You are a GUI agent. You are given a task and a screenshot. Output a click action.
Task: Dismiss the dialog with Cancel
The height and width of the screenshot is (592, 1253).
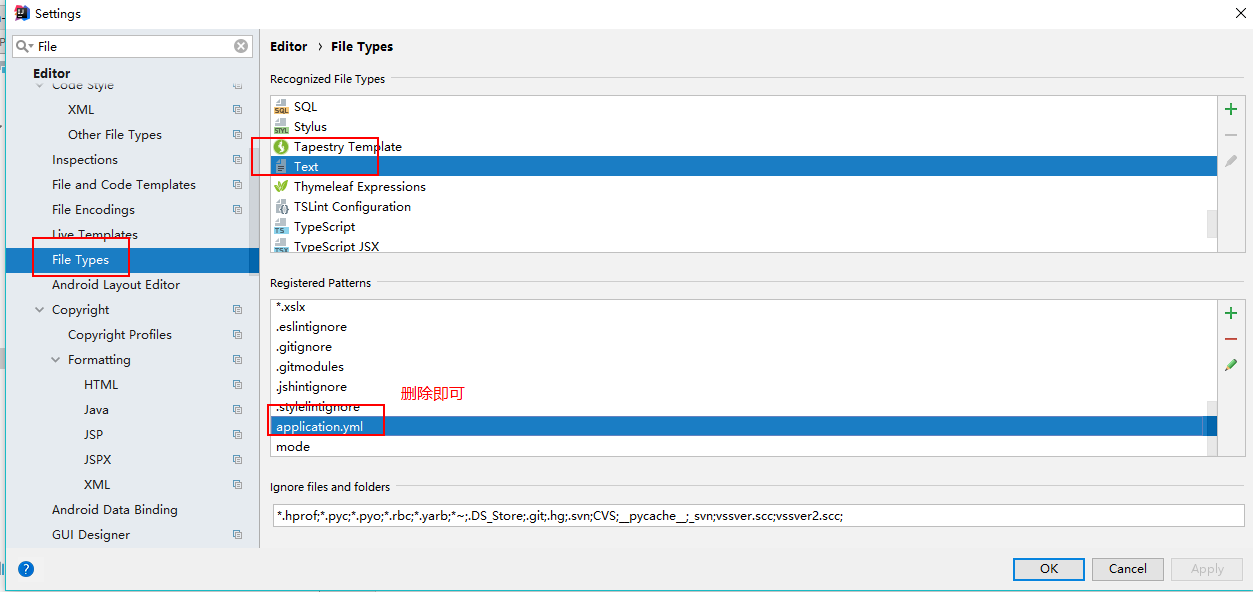1128,569
